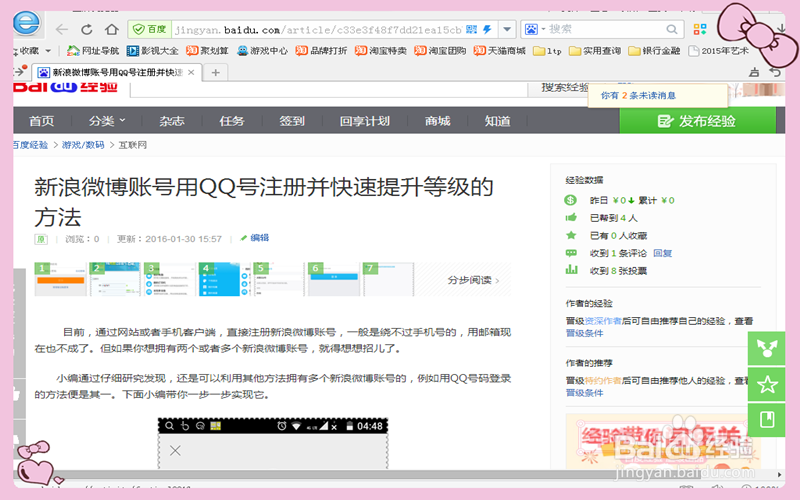
Task: Click the green star favorite button
Action: pos(767,384)
